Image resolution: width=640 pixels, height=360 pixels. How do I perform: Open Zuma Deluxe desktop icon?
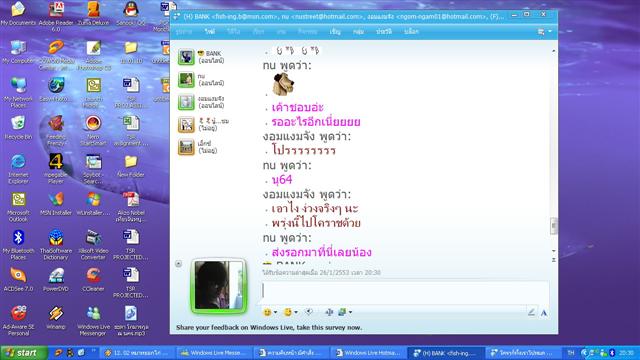tap(93, 14)
